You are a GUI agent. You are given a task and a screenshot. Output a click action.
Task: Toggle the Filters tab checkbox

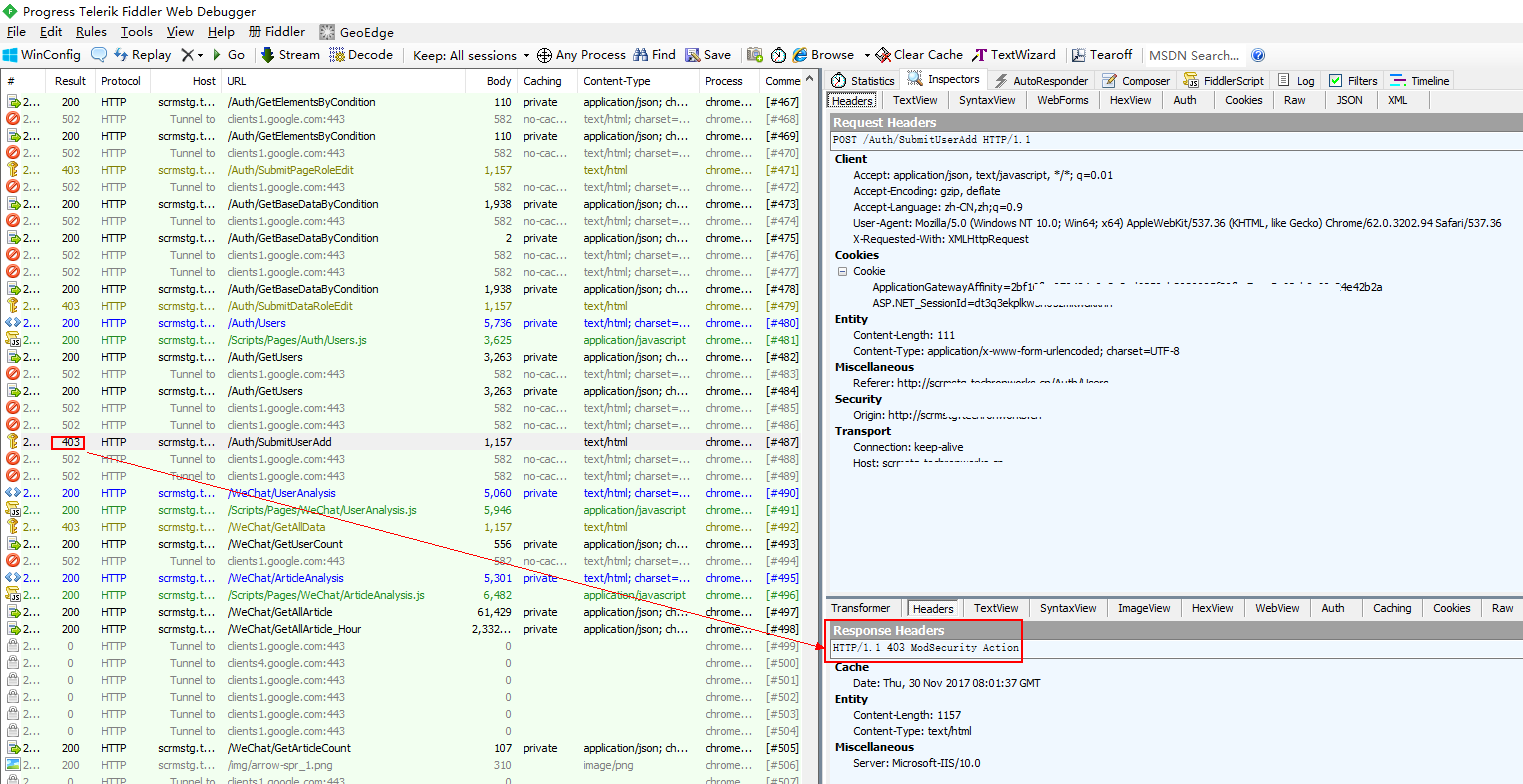click(1335, 81)
